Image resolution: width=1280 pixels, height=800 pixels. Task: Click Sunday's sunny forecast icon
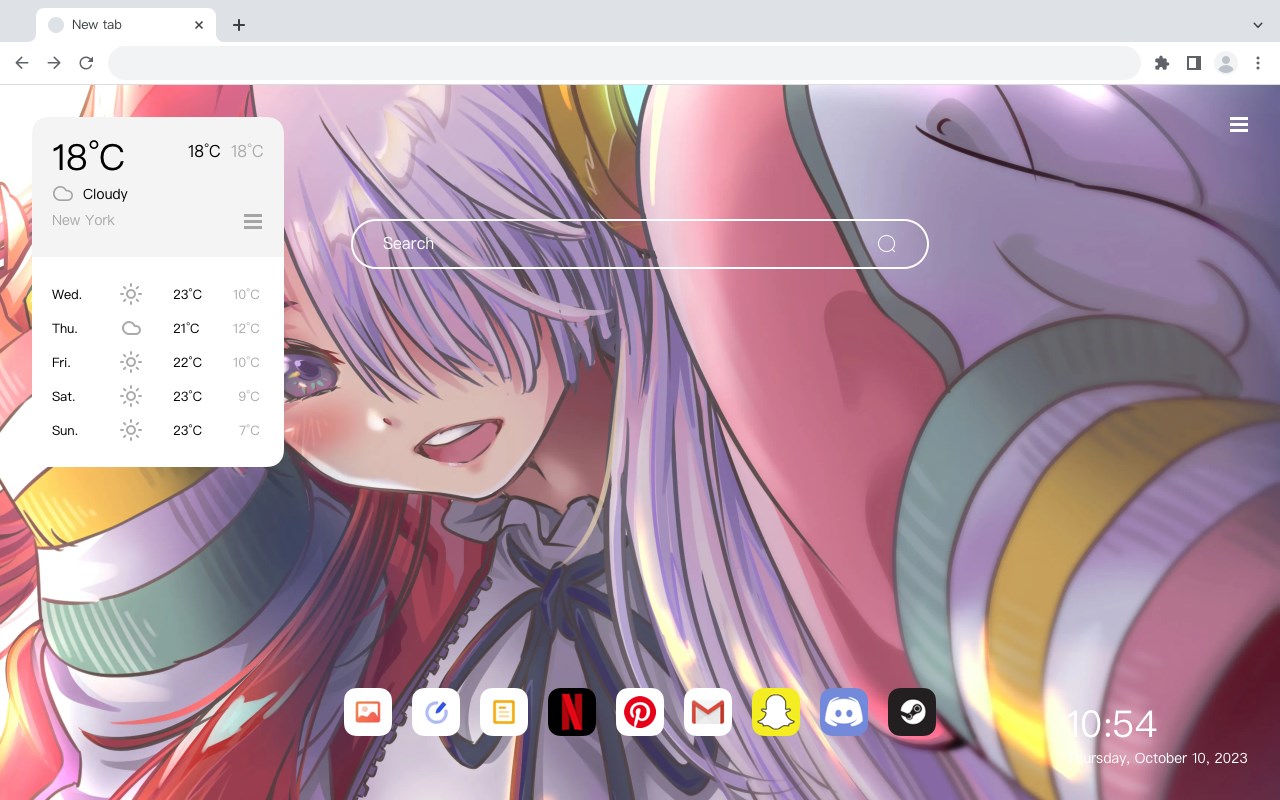pyautogui.click(x=131, y=430)
